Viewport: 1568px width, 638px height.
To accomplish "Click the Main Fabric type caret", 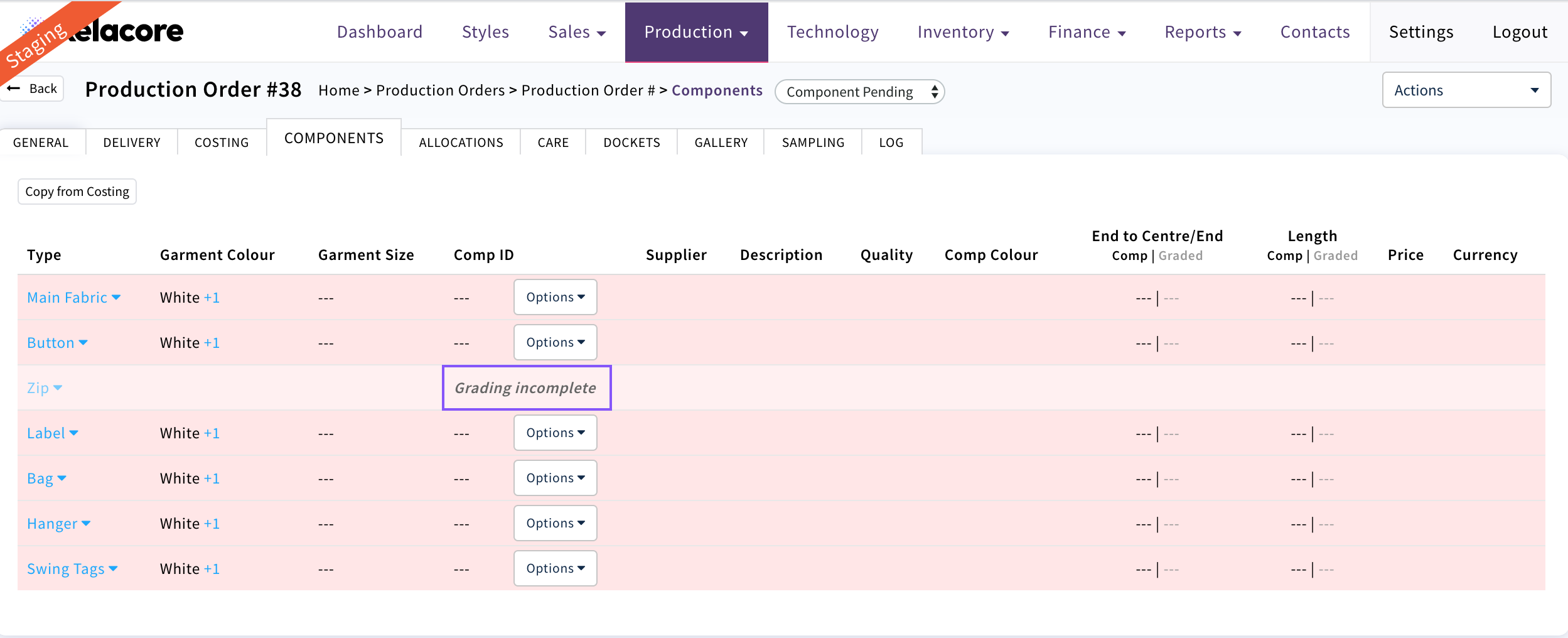I will pos(116,298).
